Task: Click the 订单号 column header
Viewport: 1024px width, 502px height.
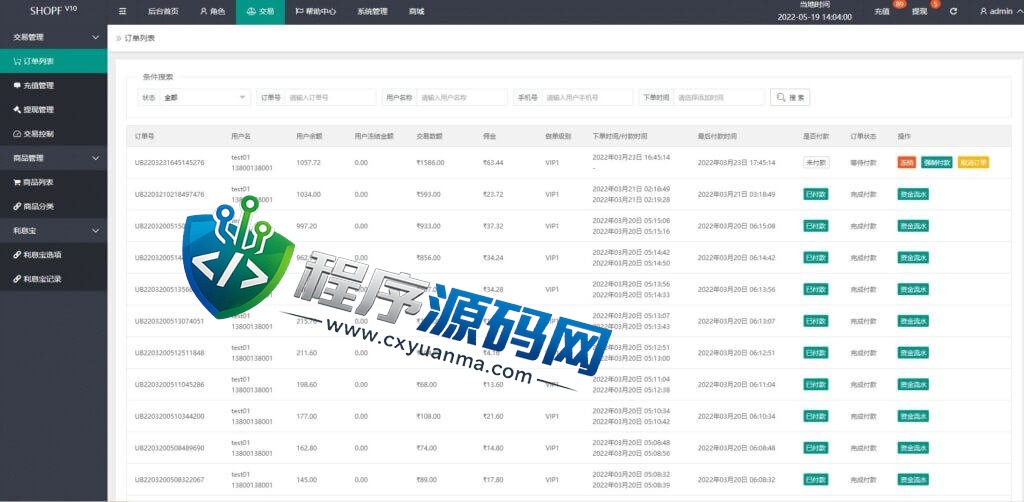Action: coord(144,136)
